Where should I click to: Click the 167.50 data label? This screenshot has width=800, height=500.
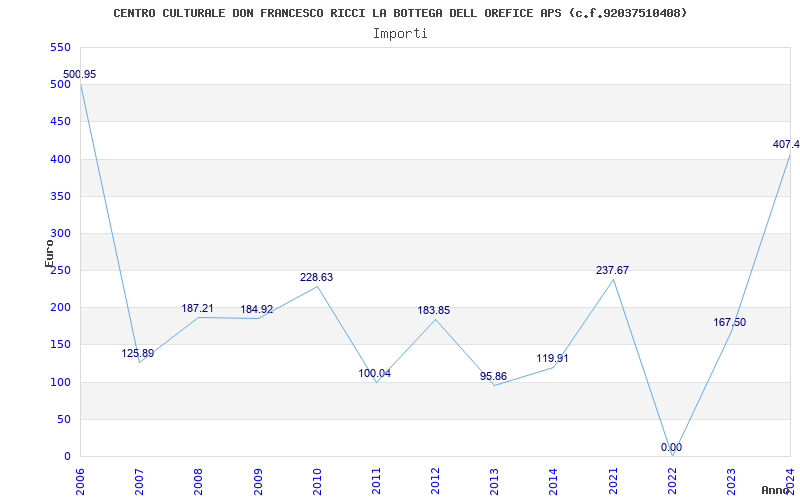(x=730, y=322)
